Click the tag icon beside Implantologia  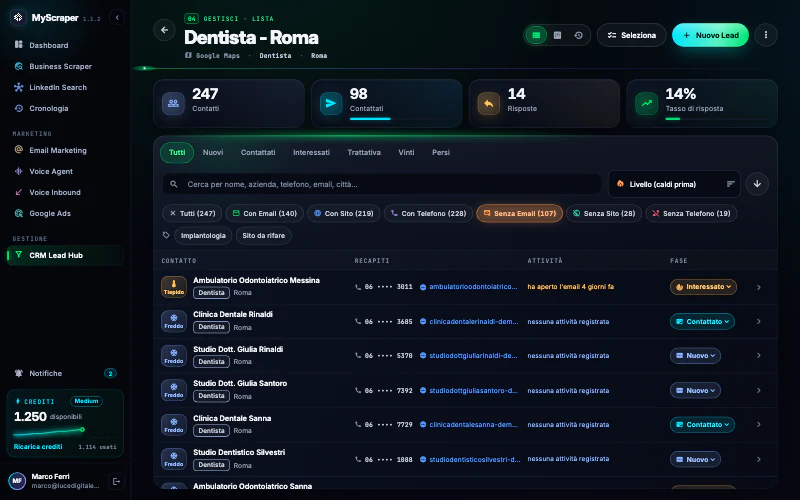pyautogui.click(x=166, y=235)
